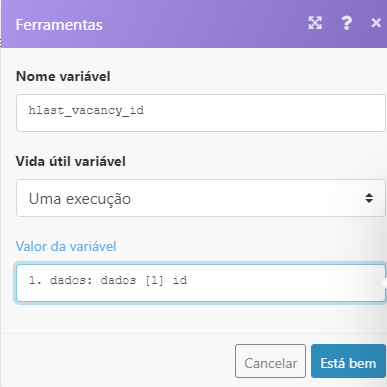Expand the Ferramentas dialog to fullscreen

click(x=315, y=23)
